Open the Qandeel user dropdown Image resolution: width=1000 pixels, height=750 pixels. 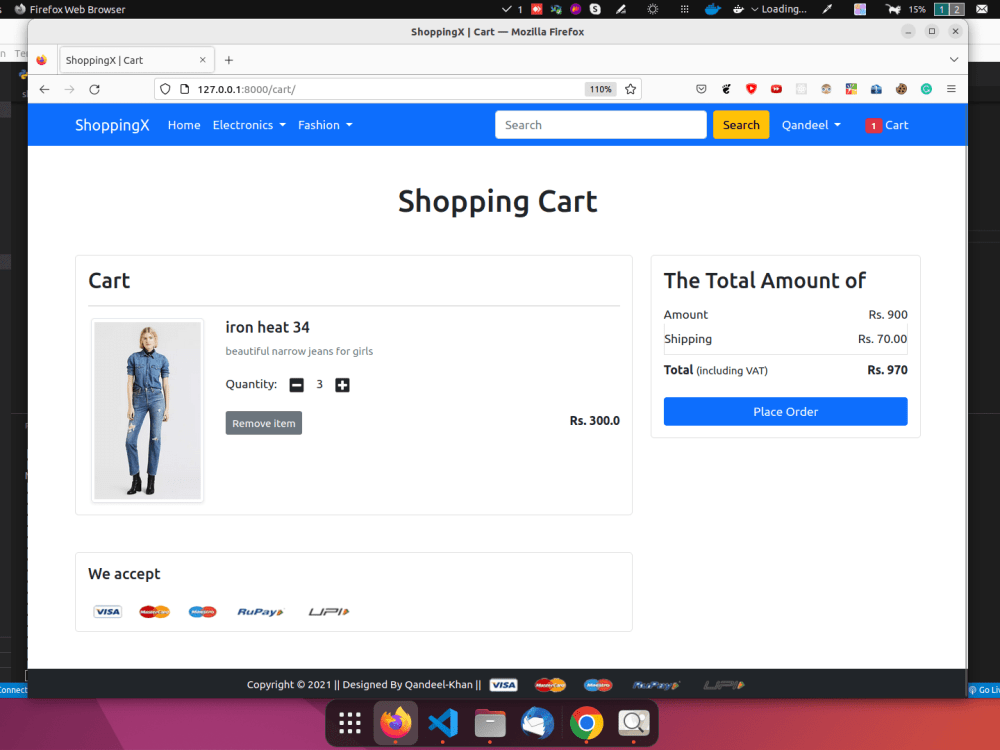point(811,125)
